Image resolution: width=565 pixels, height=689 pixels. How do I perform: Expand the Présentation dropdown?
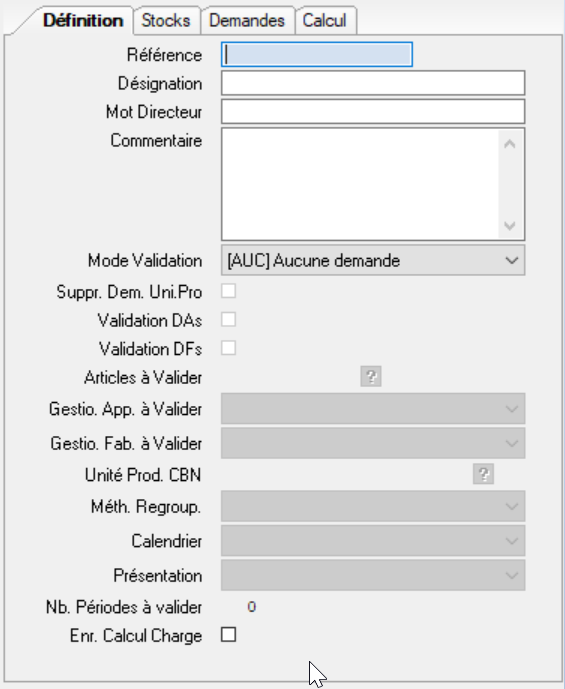point(373,575)
